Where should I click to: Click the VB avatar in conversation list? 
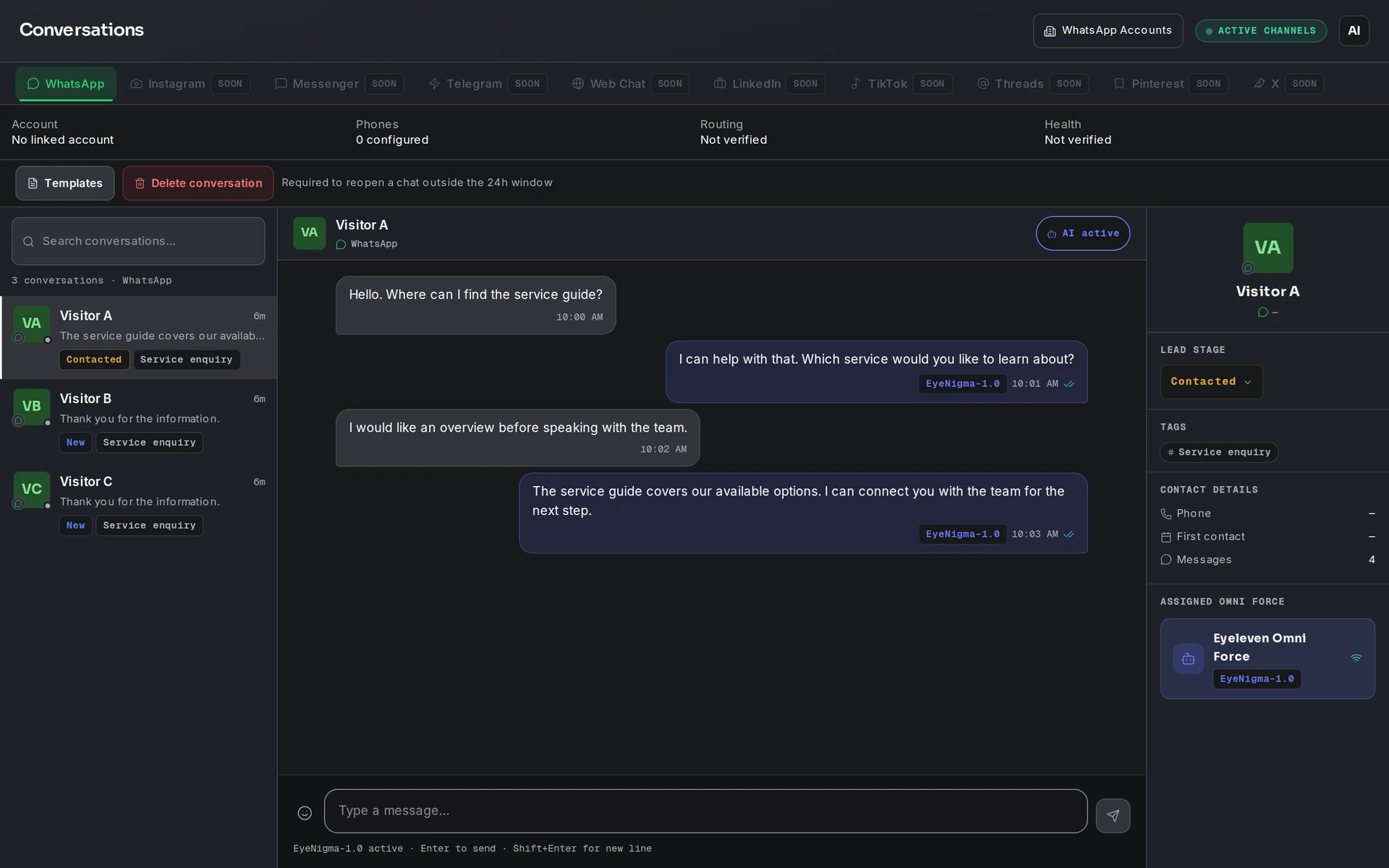31,407
